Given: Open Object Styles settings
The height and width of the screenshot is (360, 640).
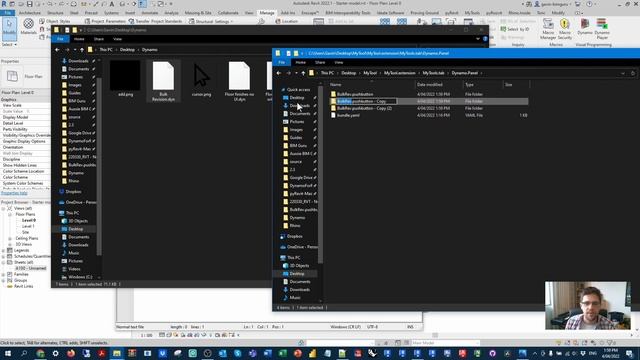Looking at the screenshot, I should point(55,21).
